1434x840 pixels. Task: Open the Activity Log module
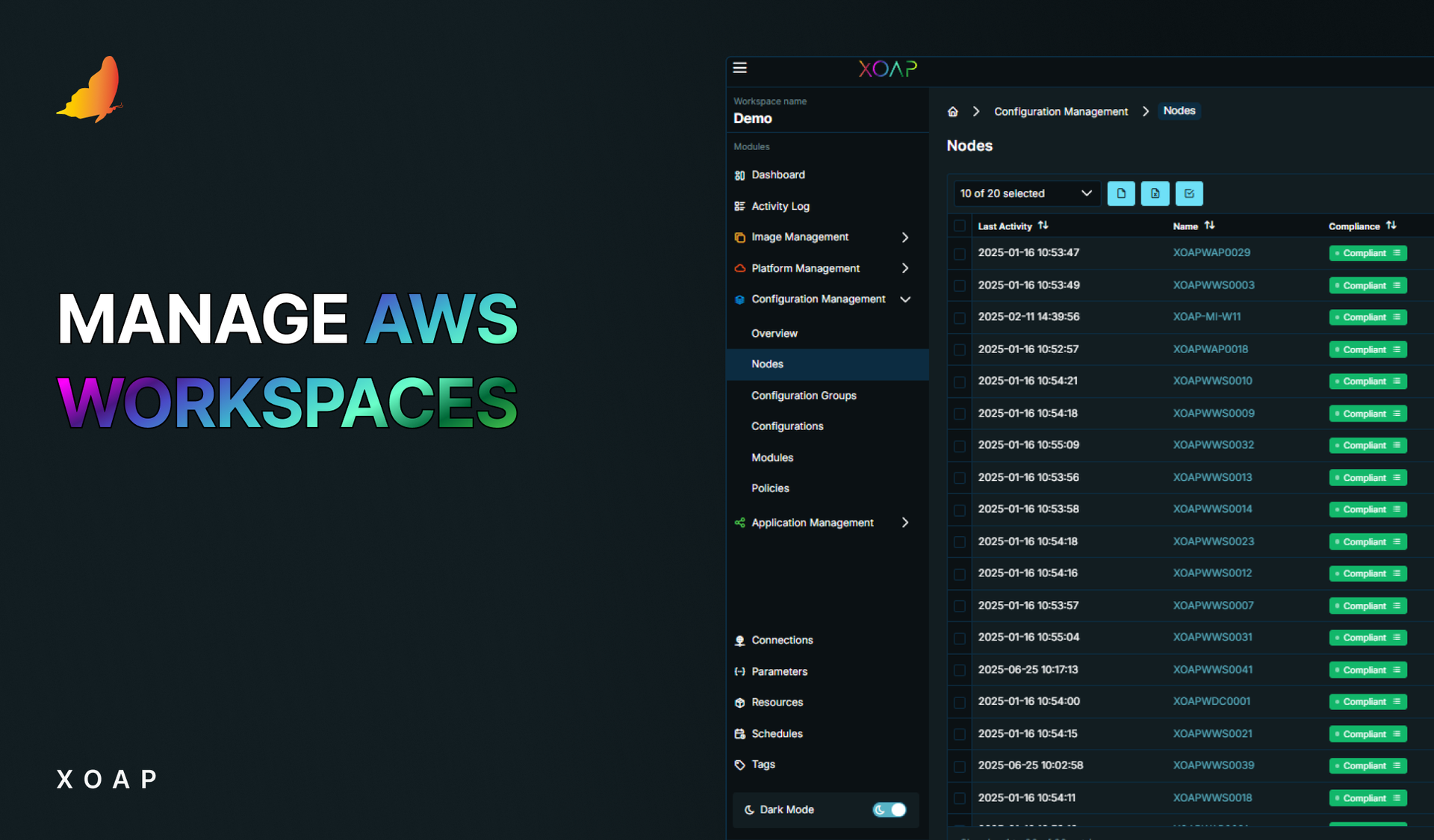pyautogui.click(x=780, y=206)
